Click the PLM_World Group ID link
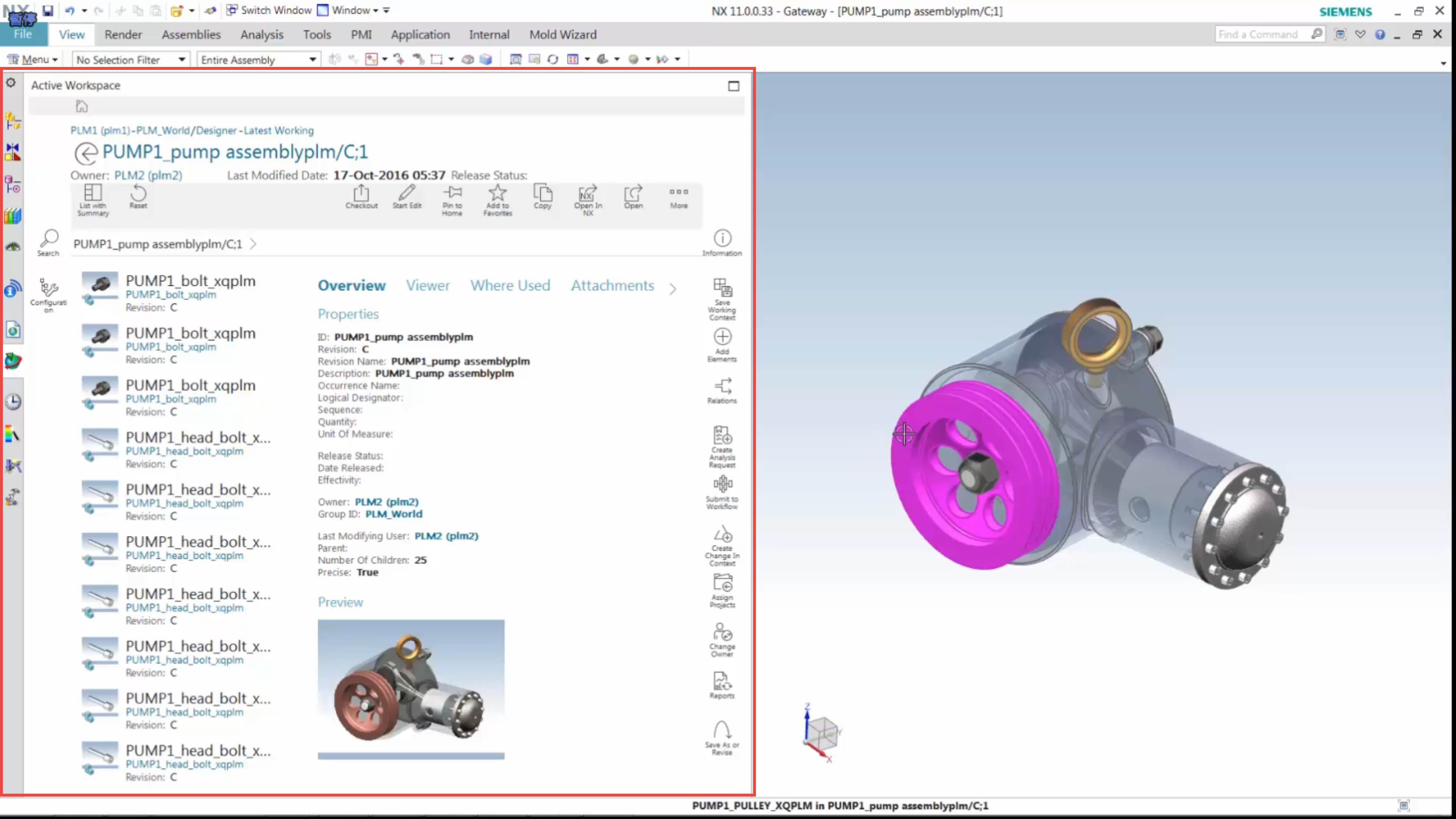The width and height of the screenshot is (1456, 819). pyautogui.click(x=393, y=514)
